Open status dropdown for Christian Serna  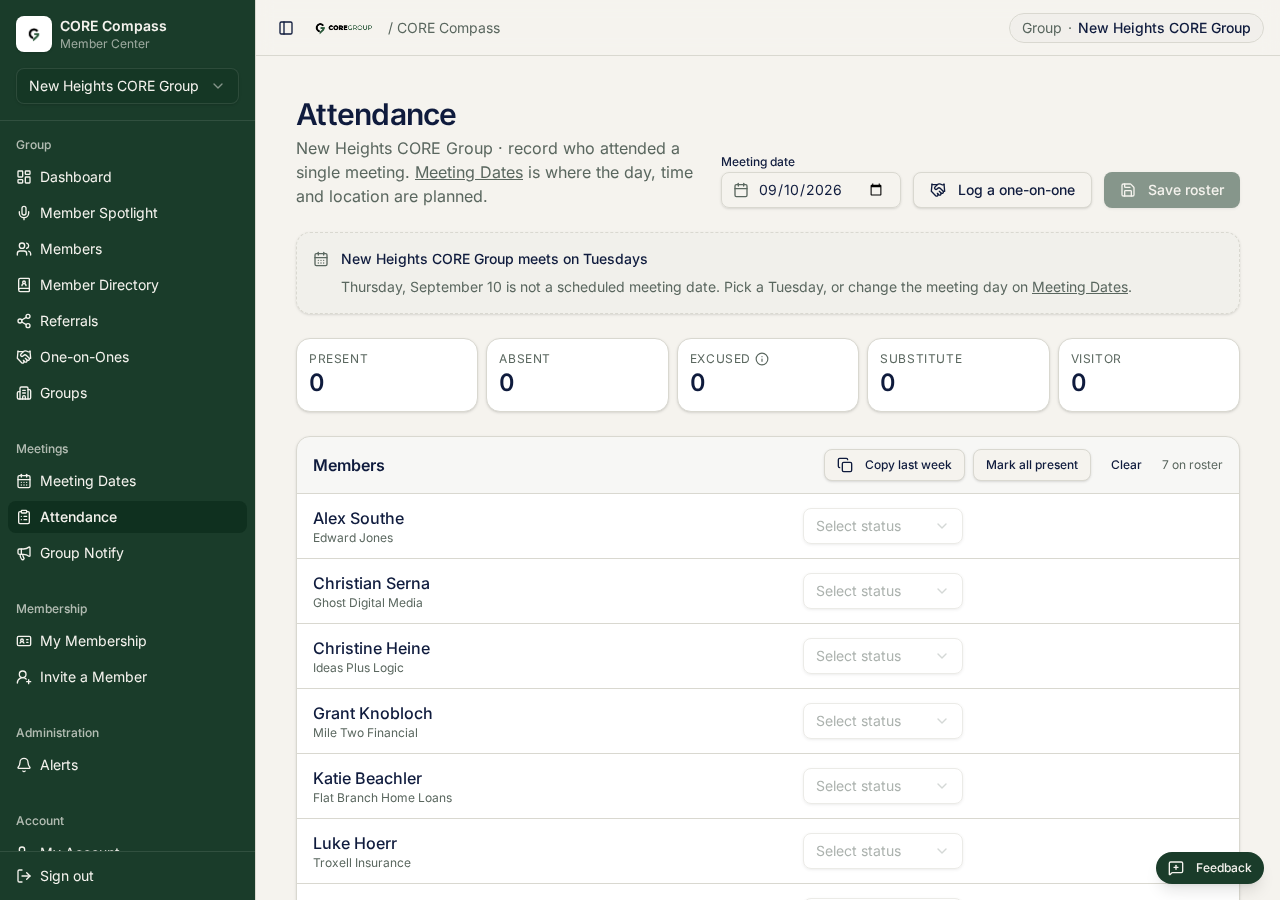[x=883, y=591]
